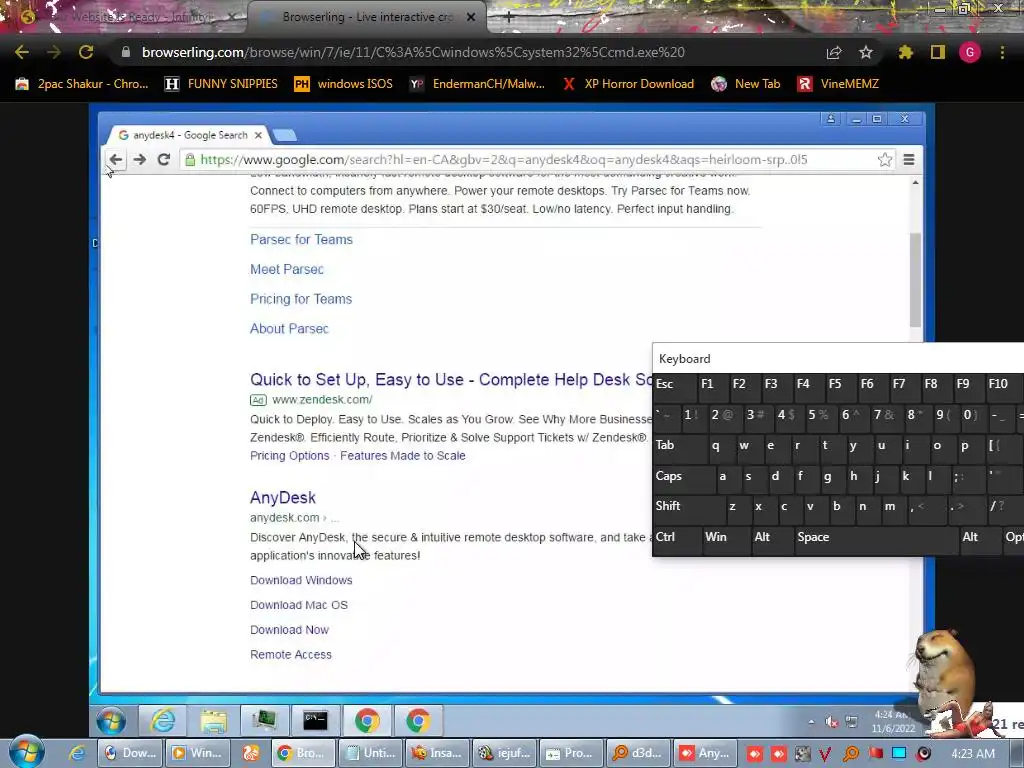This screenshot has width=1024, height=768.
Task: Open the VineMEMZ bookmark
Action: (838, 84)
